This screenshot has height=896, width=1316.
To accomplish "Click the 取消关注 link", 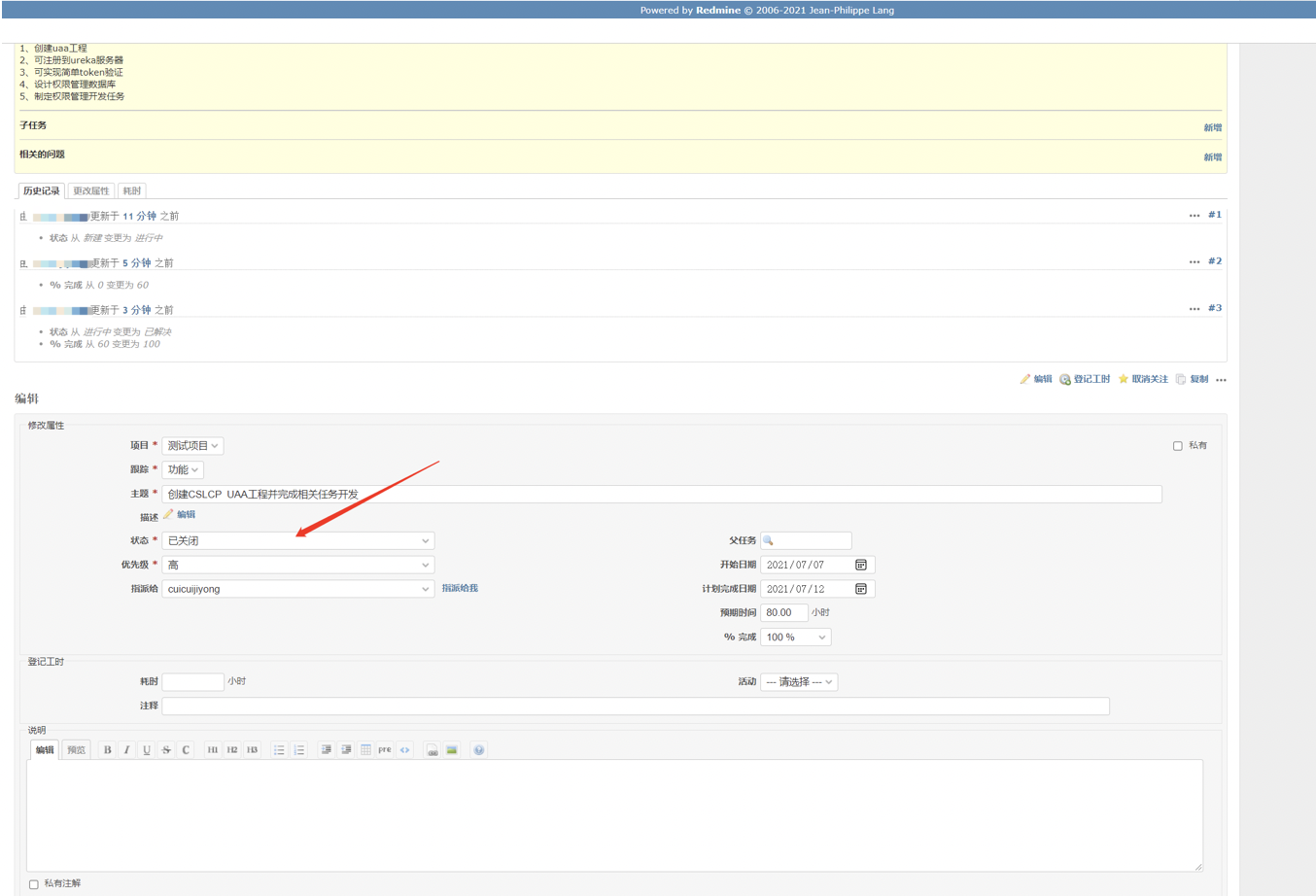I will pyautogui.click(x=1143, y=380).
